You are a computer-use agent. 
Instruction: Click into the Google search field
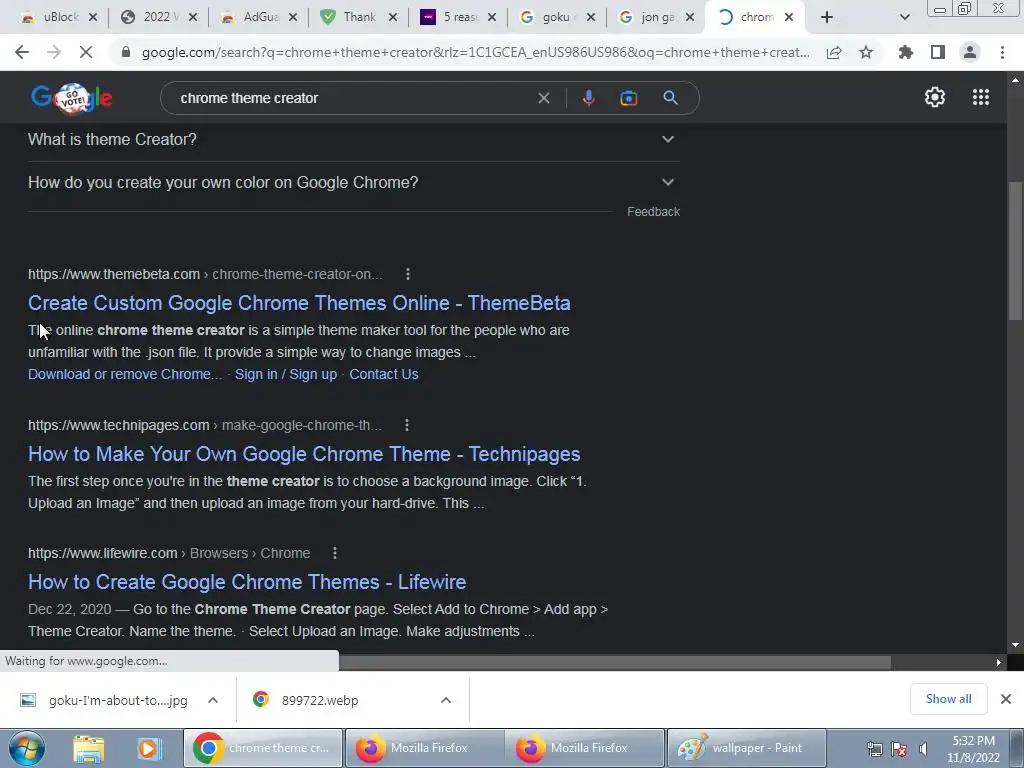click(353, 98)
